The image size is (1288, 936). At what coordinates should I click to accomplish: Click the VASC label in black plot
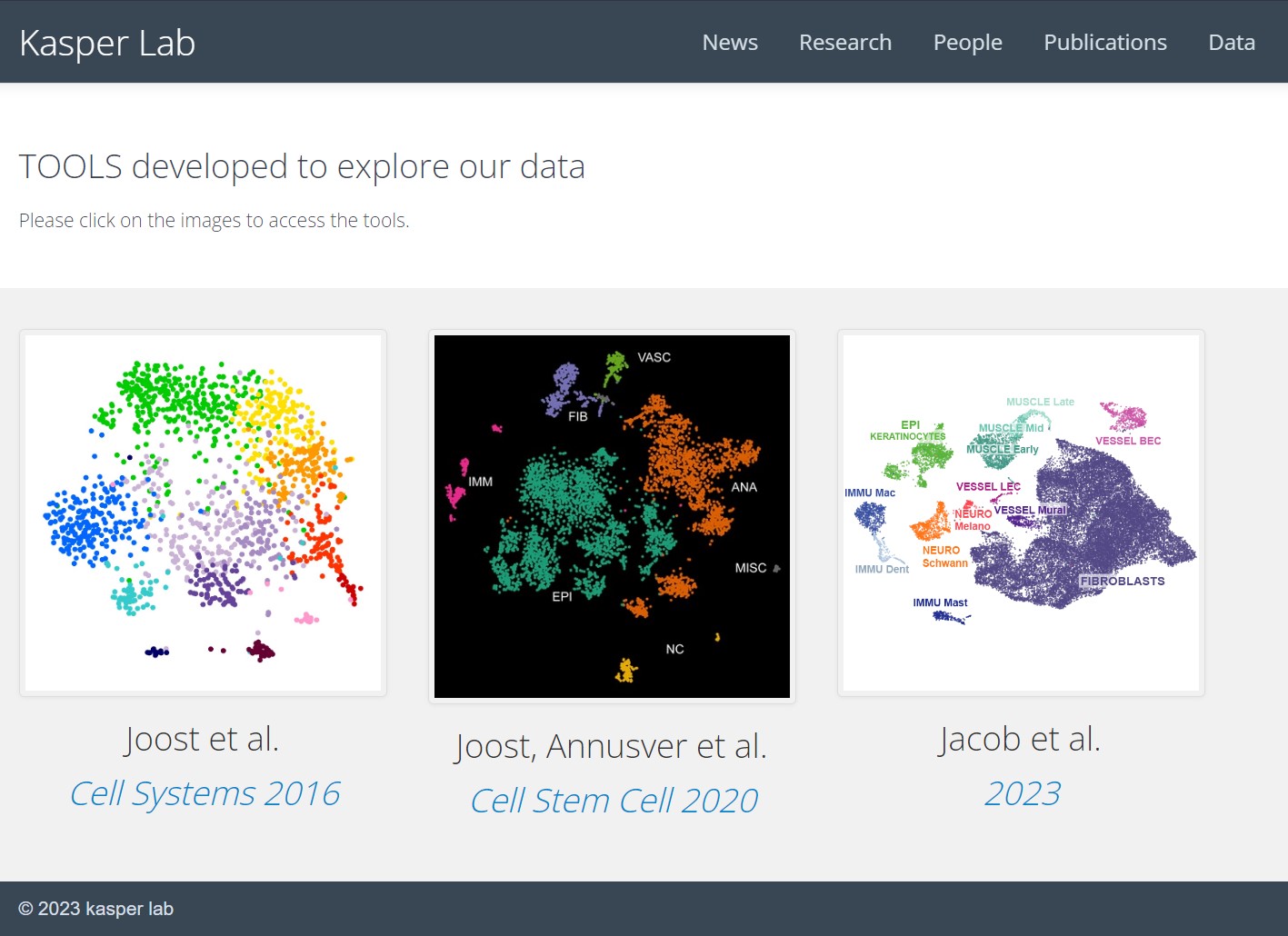point(654,357)
